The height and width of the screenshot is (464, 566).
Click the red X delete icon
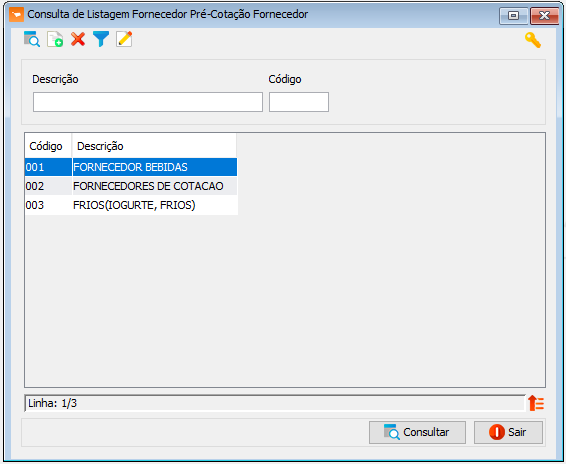pos(78,39)
